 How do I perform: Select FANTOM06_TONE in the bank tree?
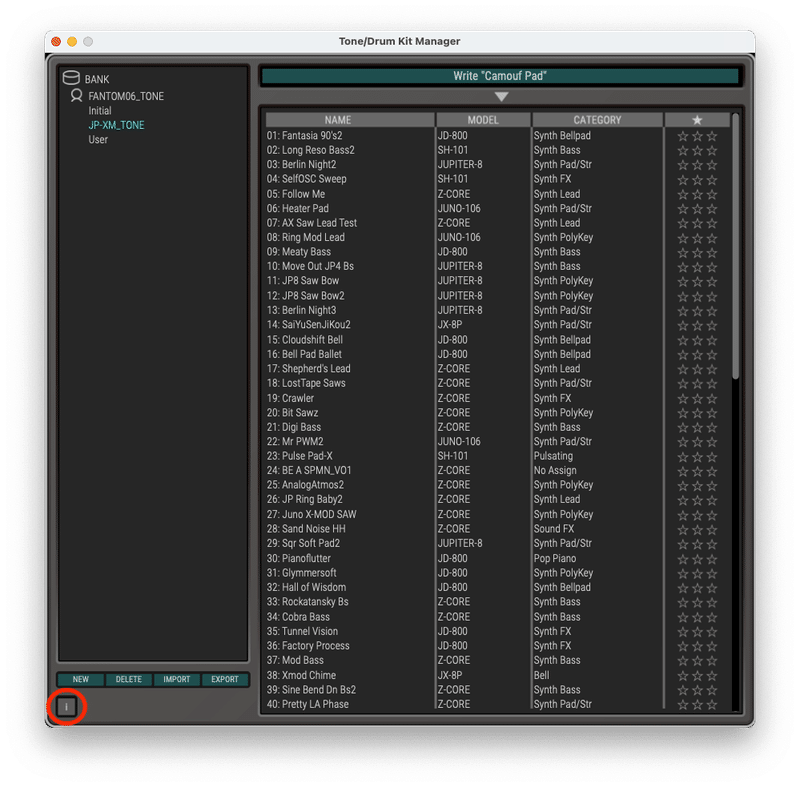tap(126, 96)
